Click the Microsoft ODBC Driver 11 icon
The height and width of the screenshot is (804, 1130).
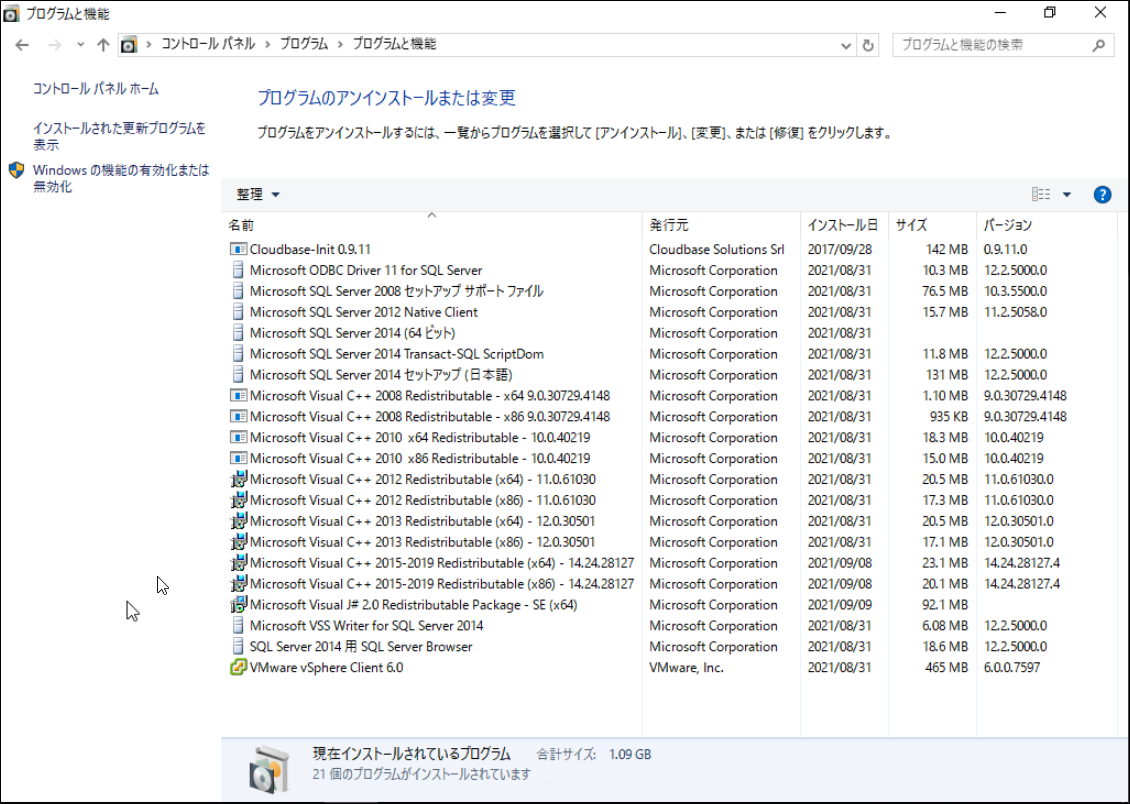(x=238, y=270)
